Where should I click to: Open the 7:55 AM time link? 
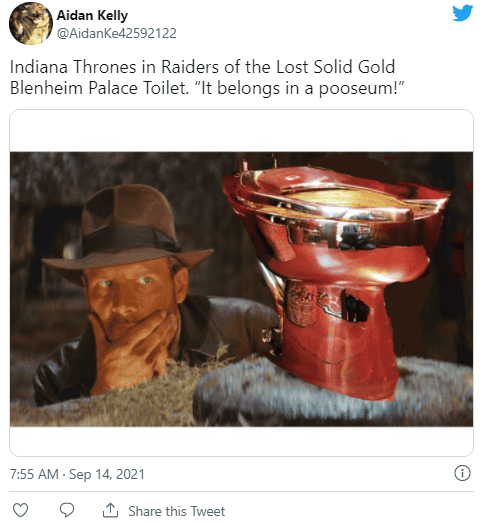(x=34, y=474)
